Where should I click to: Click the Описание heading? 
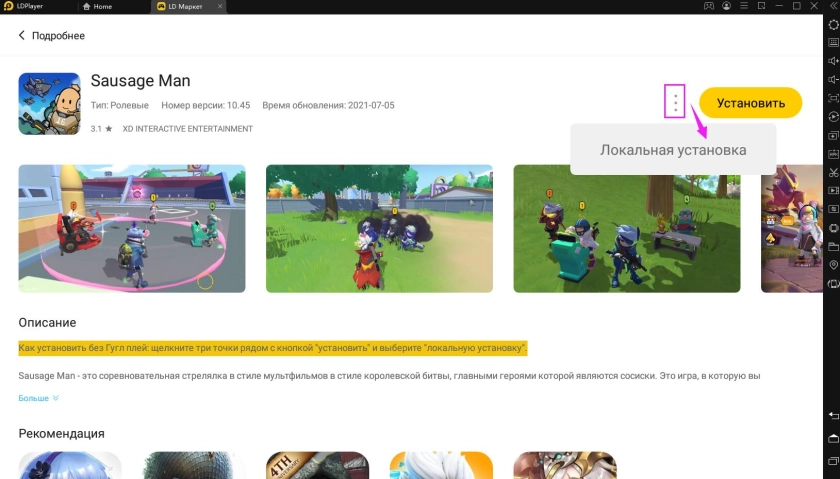pyautogui.click(x=47, y=323)
